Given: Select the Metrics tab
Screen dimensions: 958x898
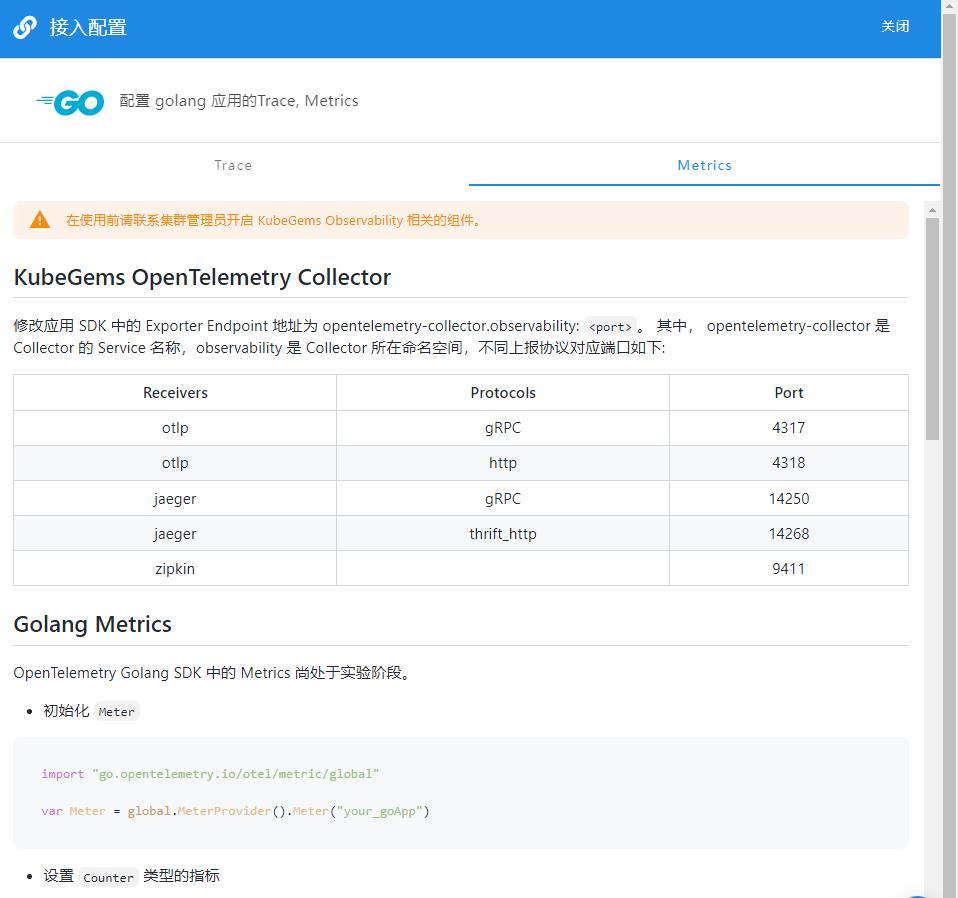Looking at the screenshot, I should (704, 165).
